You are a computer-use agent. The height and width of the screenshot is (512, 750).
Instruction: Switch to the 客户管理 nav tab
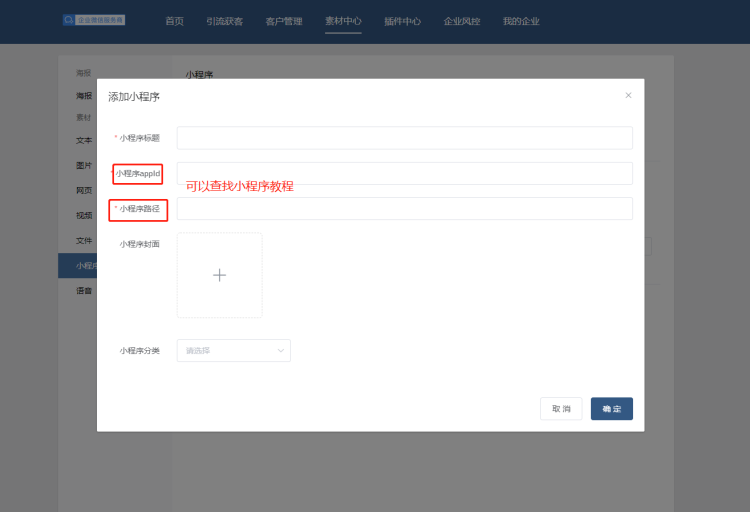(x=284, y=21)
